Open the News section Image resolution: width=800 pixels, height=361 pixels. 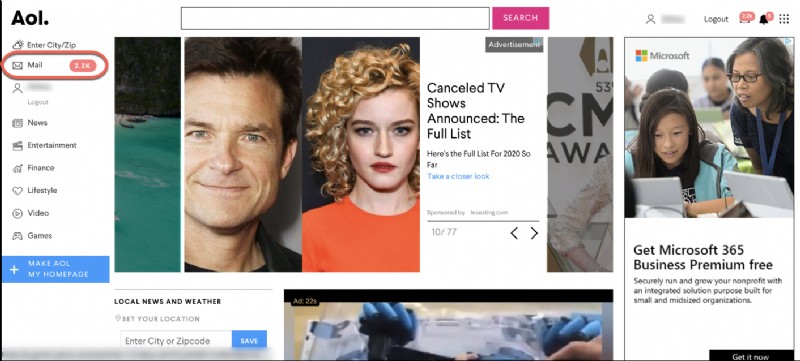point(37,123)
